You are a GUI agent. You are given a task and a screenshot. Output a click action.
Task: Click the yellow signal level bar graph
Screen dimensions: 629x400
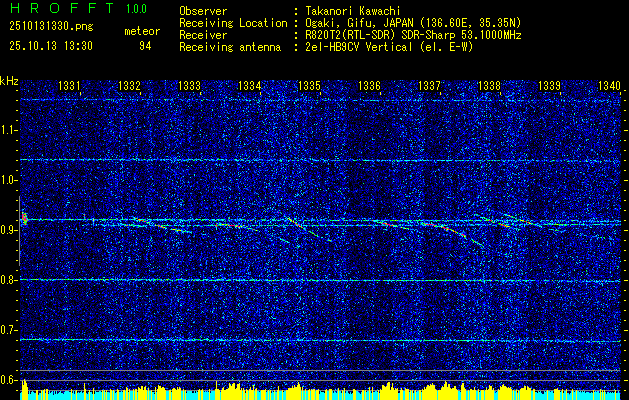[x=321, y=390]
